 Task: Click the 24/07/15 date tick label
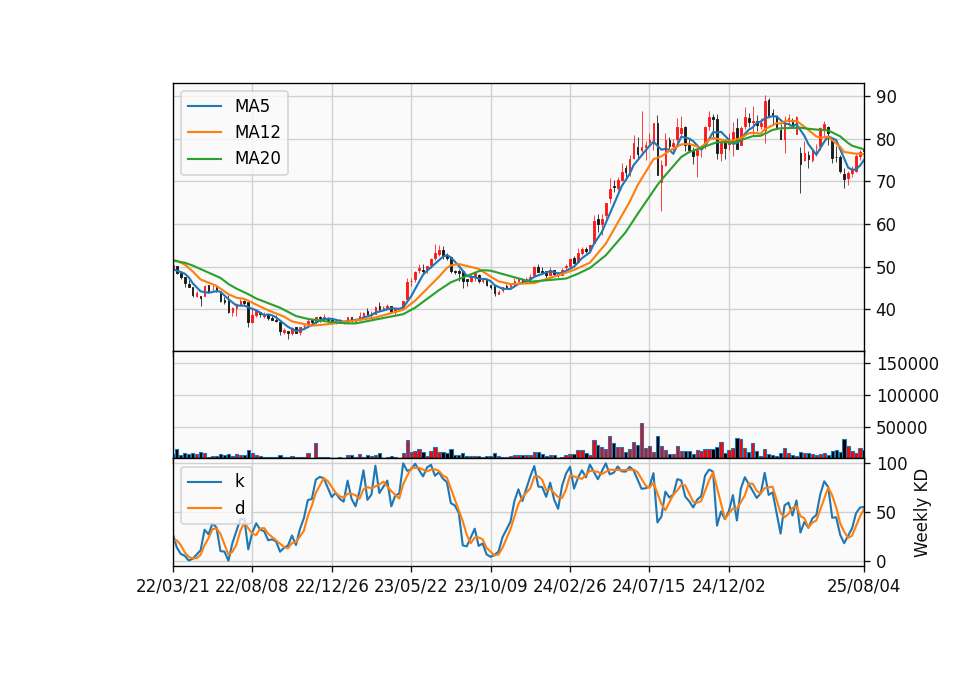(x=649, y=586)
